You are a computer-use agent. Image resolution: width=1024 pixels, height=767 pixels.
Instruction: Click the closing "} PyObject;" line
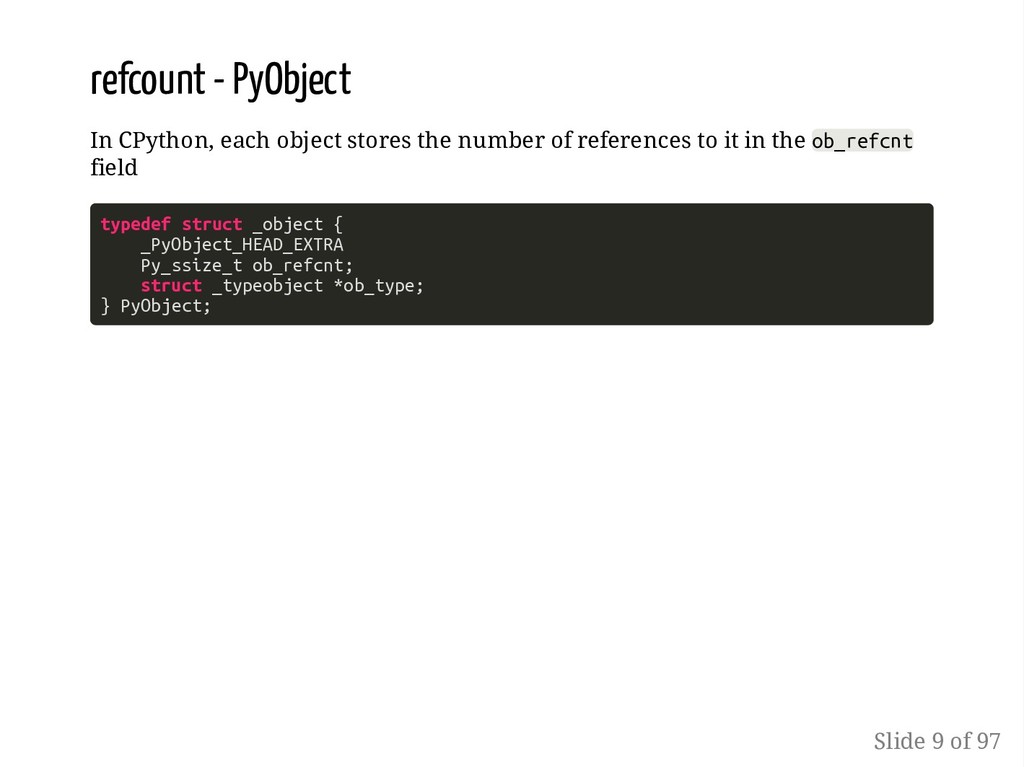tap(156, 306)
